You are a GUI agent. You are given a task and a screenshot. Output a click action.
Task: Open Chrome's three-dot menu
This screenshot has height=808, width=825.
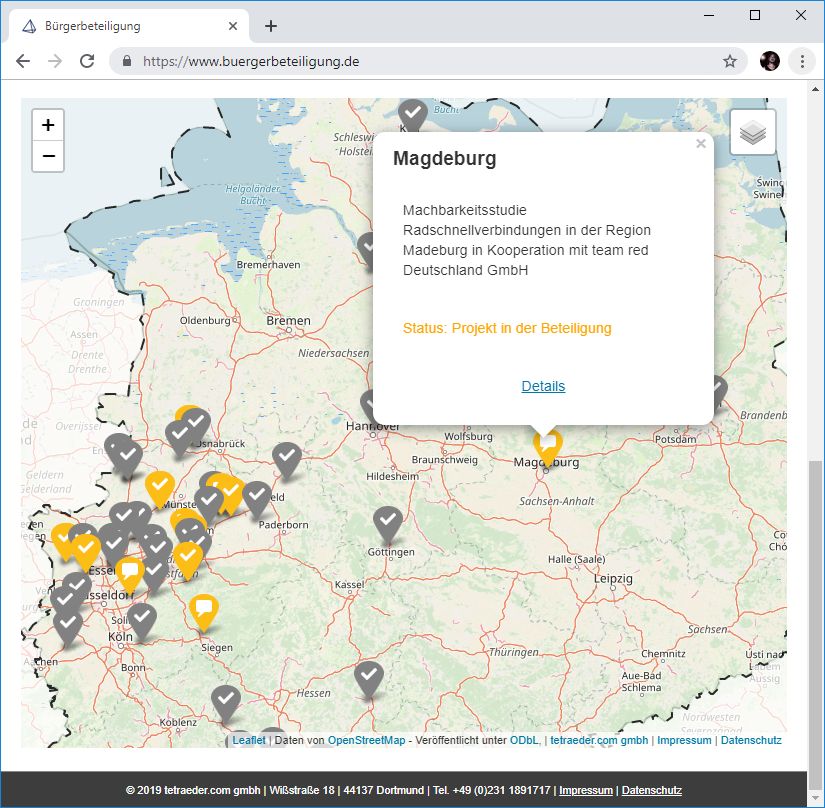(802, 61)
